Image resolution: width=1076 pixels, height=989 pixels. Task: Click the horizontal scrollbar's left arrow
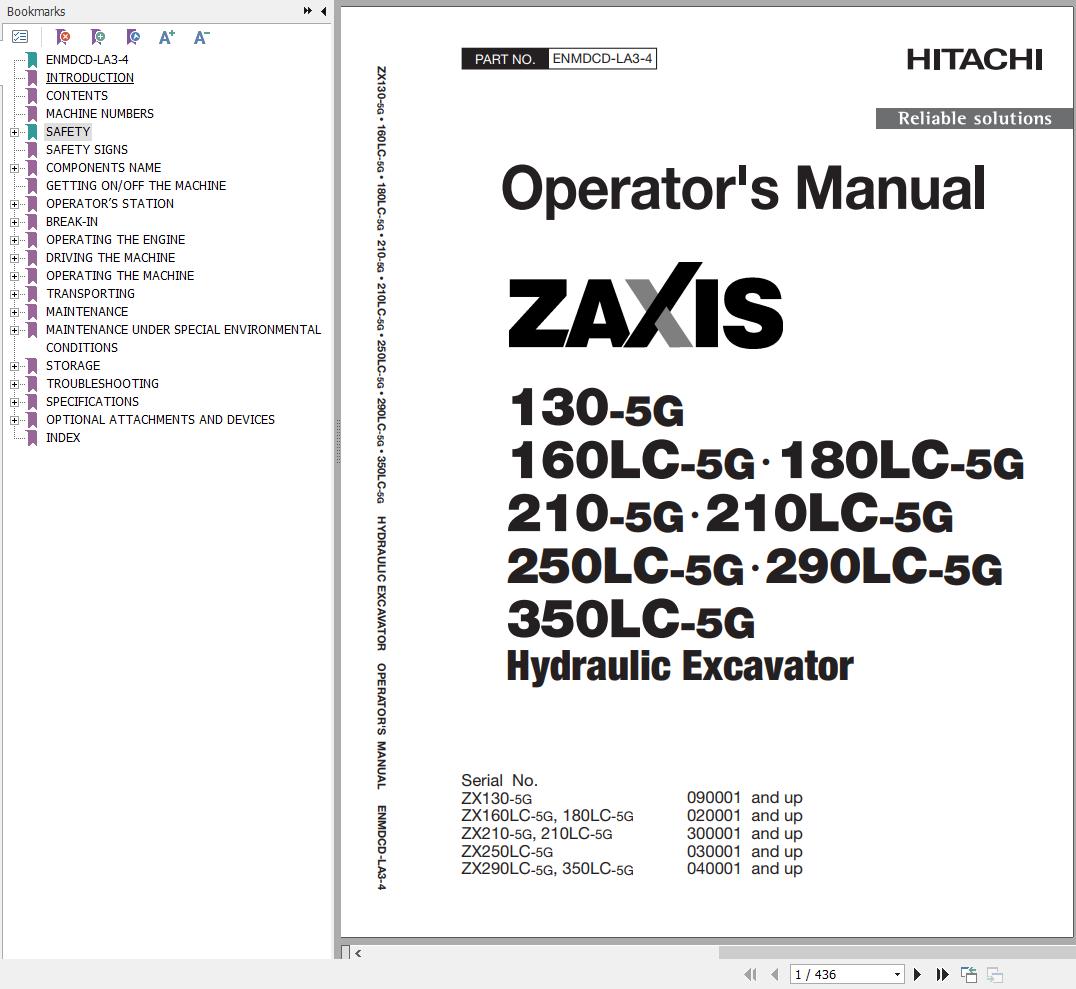358,953
